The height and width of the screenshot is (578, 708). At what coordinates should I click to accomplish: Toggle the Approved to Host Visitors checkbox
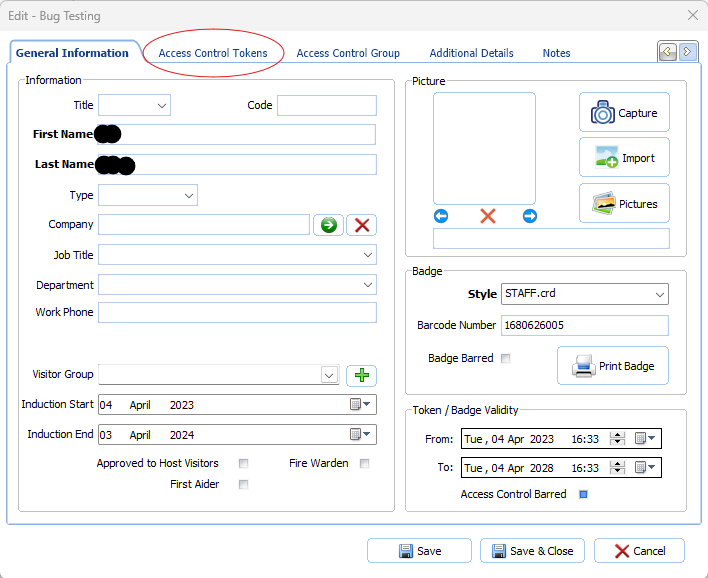pos(243,463)
